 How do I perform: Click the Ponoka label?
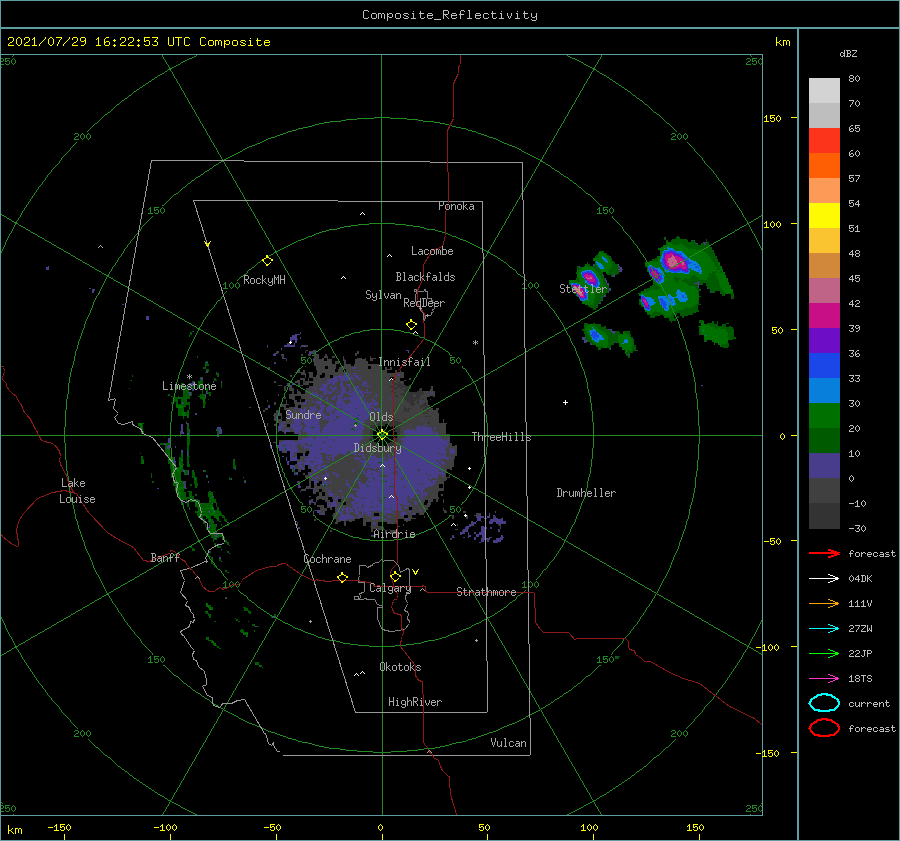tap(456, 206)
